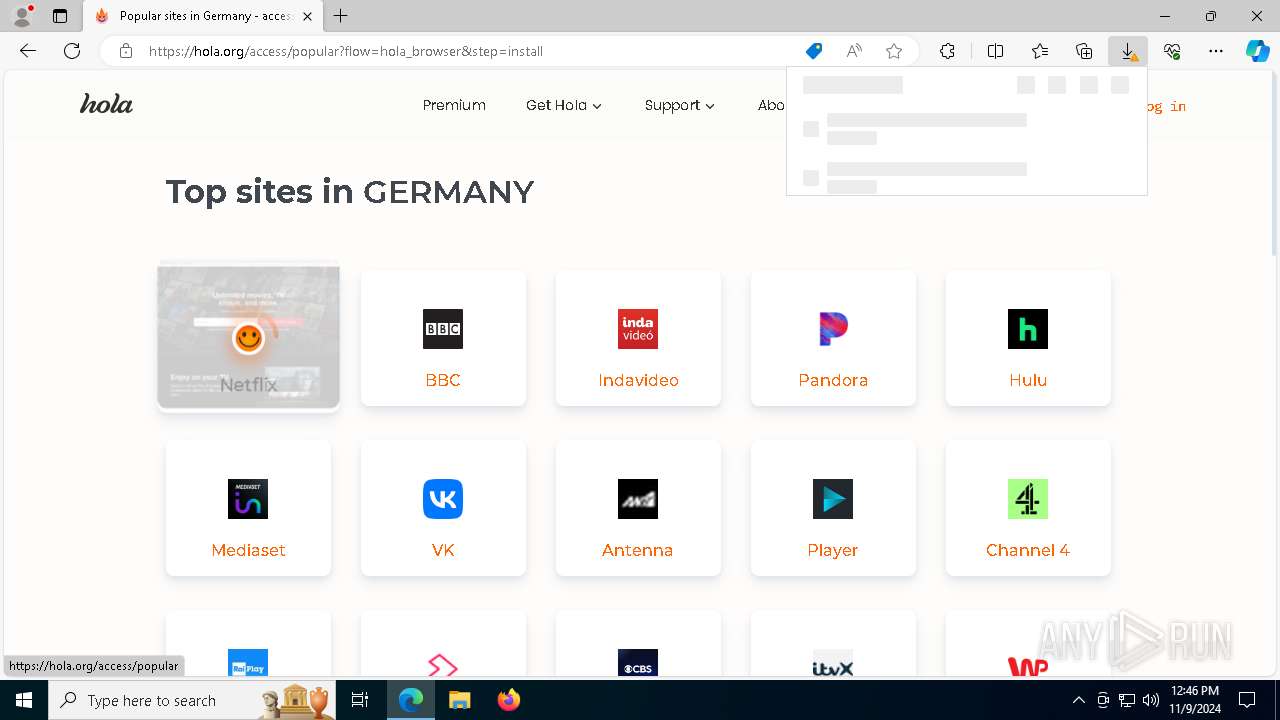Open the Hulu site icon
Image resolution: width=1280 pixels, height=720 pixels.
pos(1028,329)
